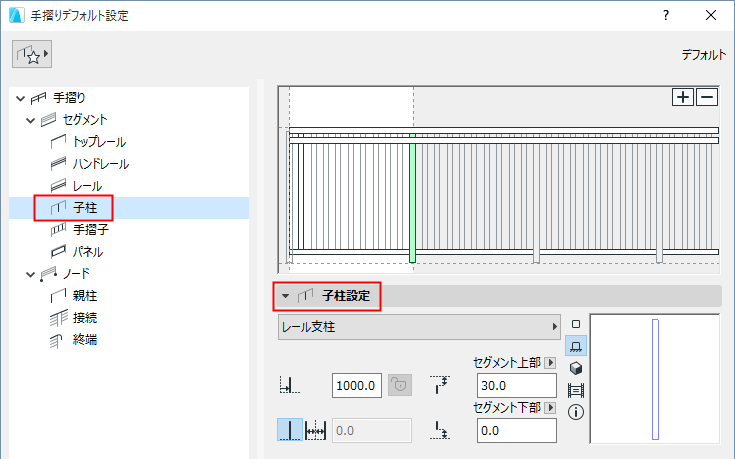
Task: Switch to plan view preview icon
Action: (576, 324)
